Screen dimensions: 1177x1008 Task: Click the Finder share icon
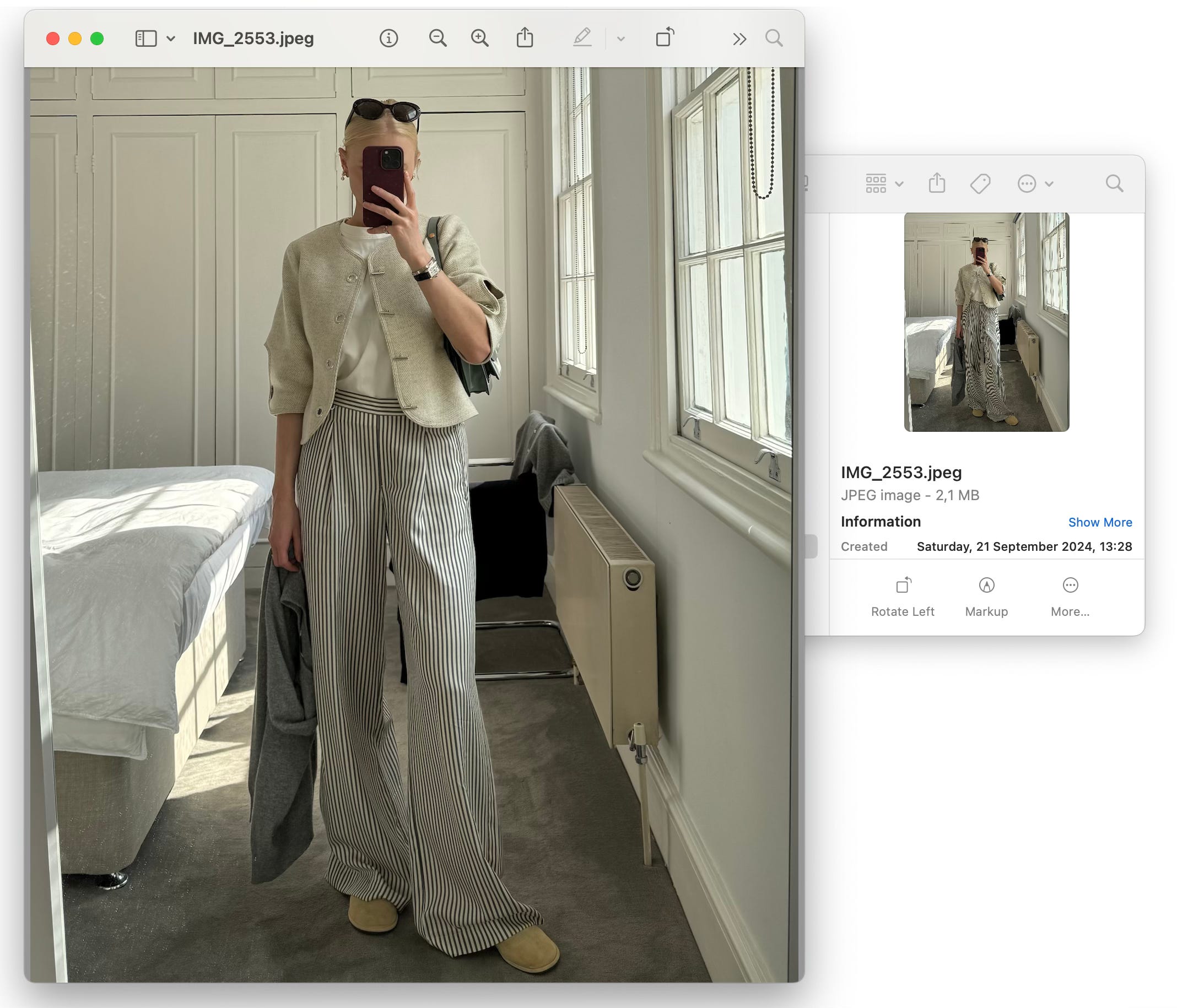click(937, 183)
